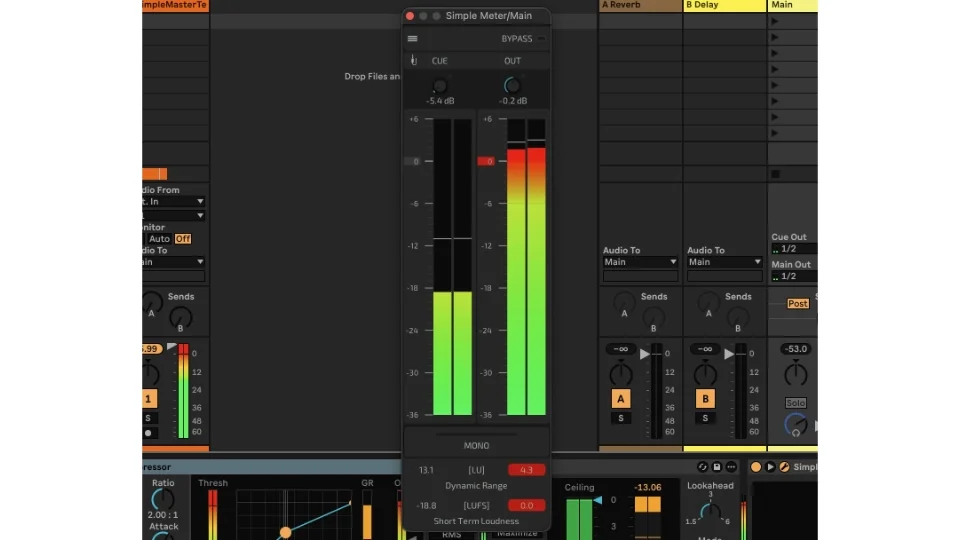Select the CUE label in Simple Meter
The image size is (960, 540).
coord(440,61)
